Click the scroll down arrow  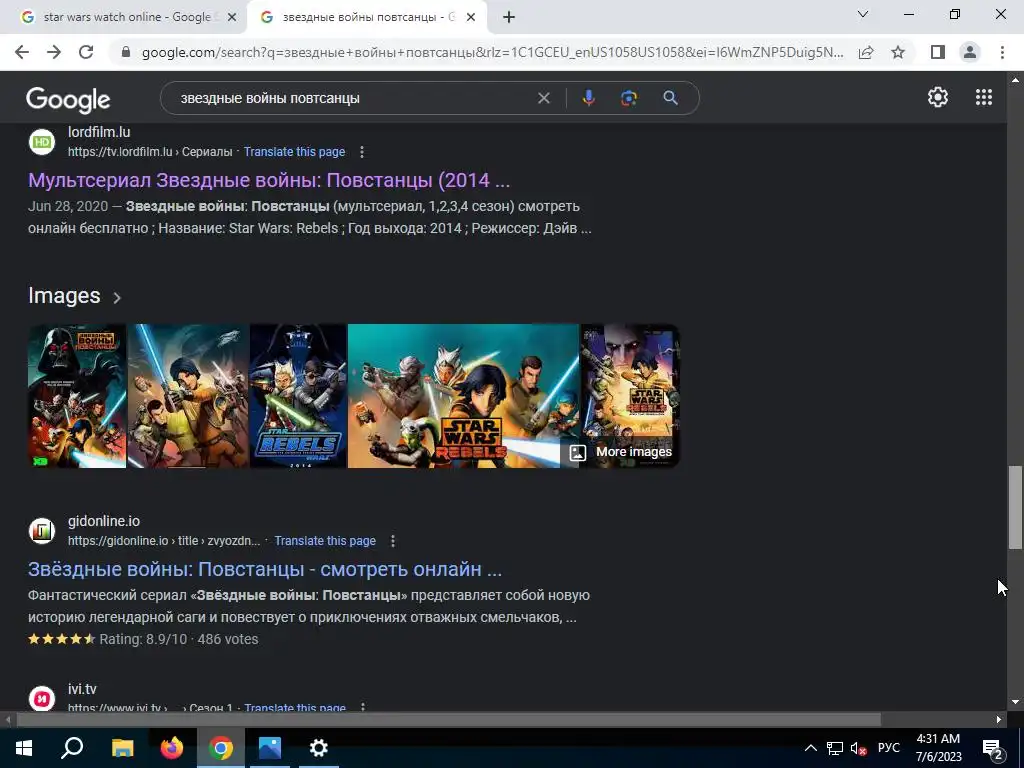1015,702
